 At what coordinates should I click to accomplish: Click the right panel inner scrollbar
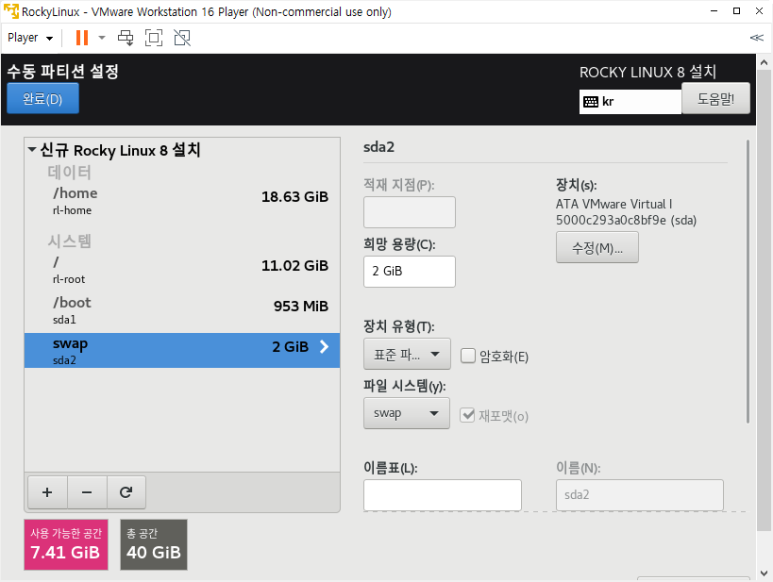tap(747, 281)
